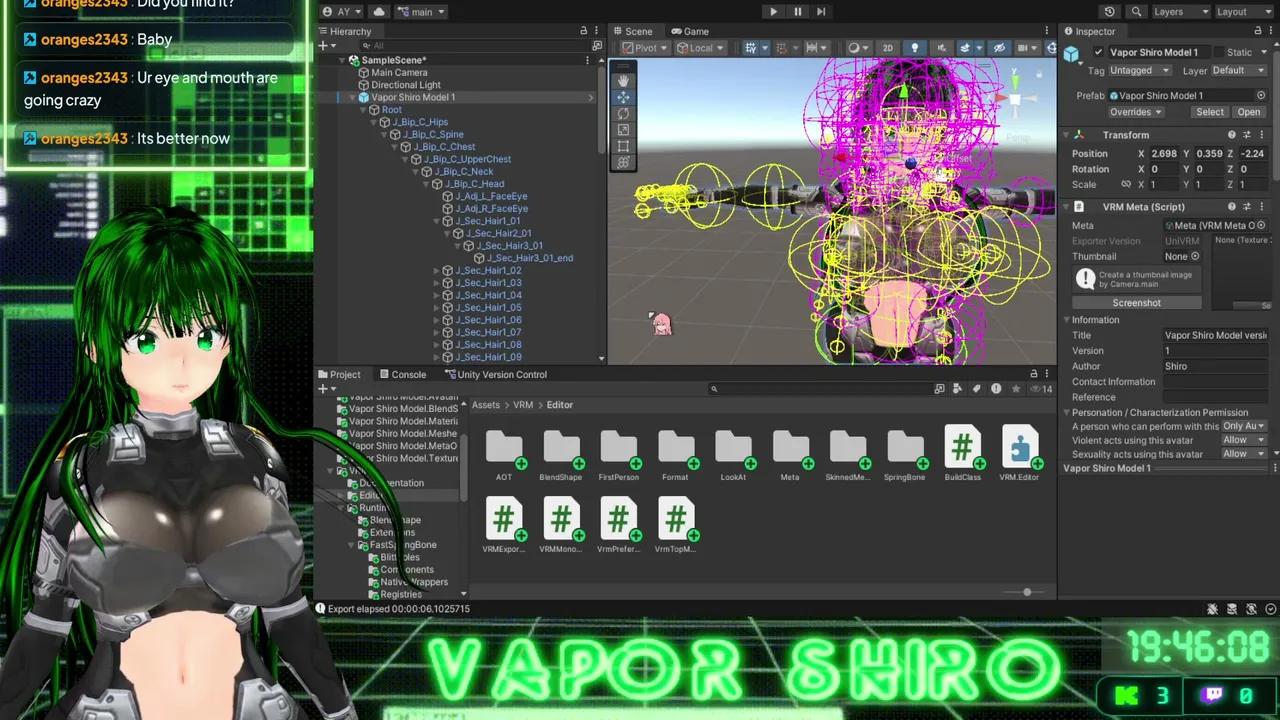
Task: Open the Tag Untagged dropdown
Action: click(1141, 71)
